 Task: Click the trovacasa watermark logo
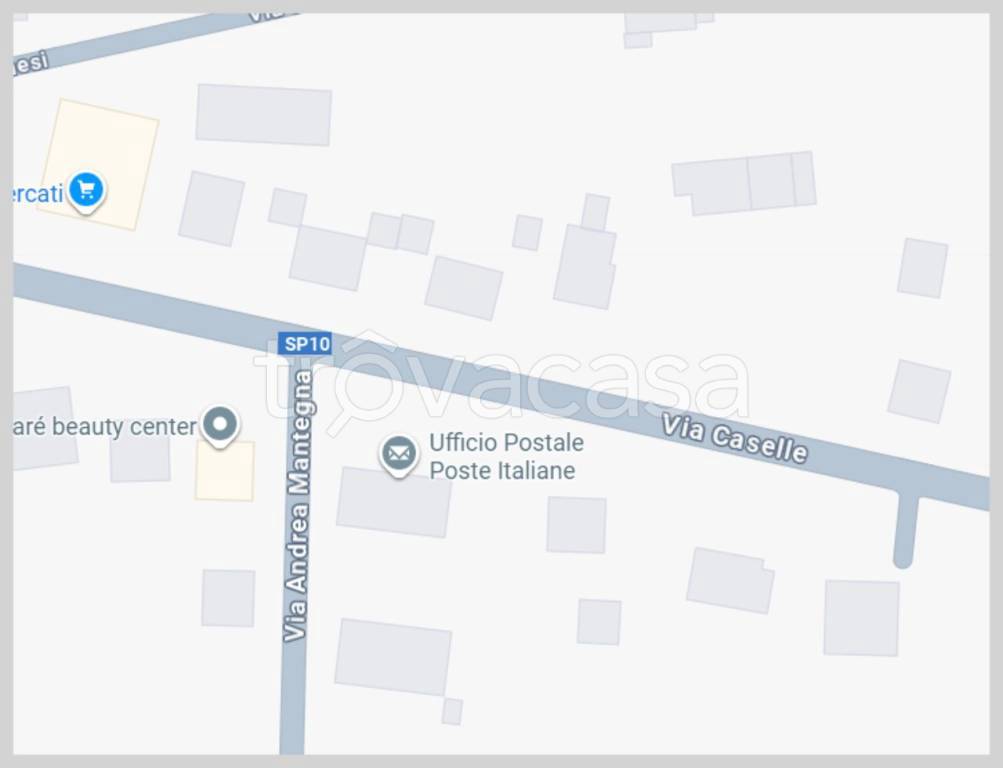pos(502,383)
